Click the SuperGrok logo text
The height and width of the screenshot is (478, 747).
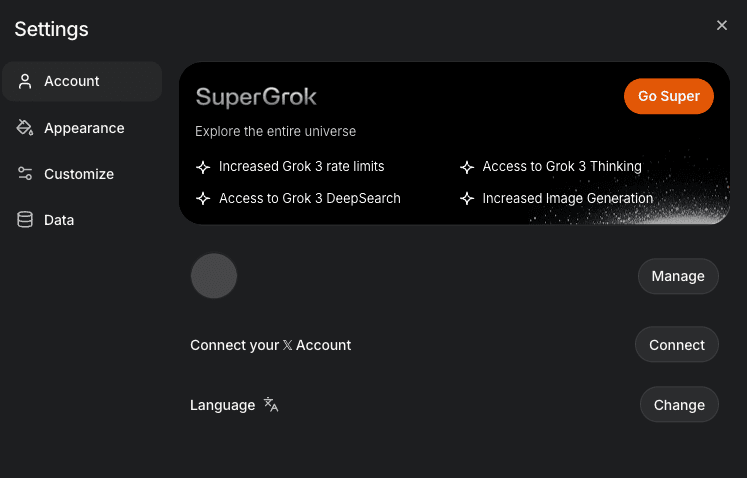(256, 97)
